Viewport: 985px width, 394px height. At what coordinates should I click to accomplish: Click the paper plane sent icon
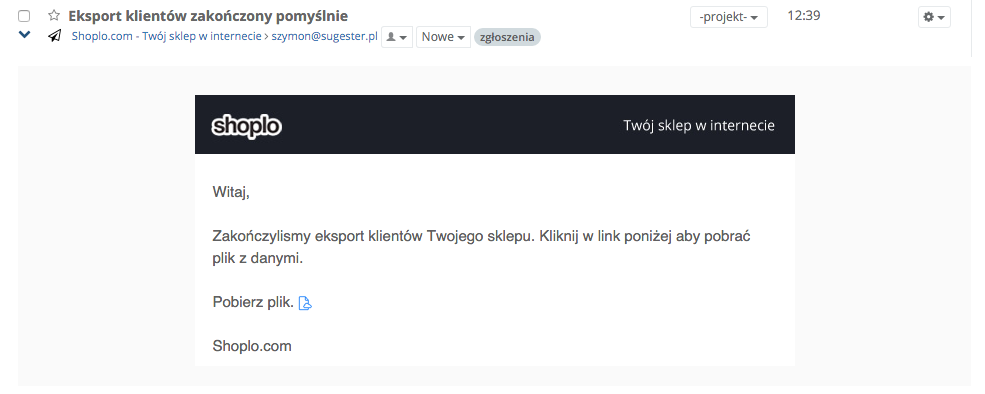[x=55, y=36]
